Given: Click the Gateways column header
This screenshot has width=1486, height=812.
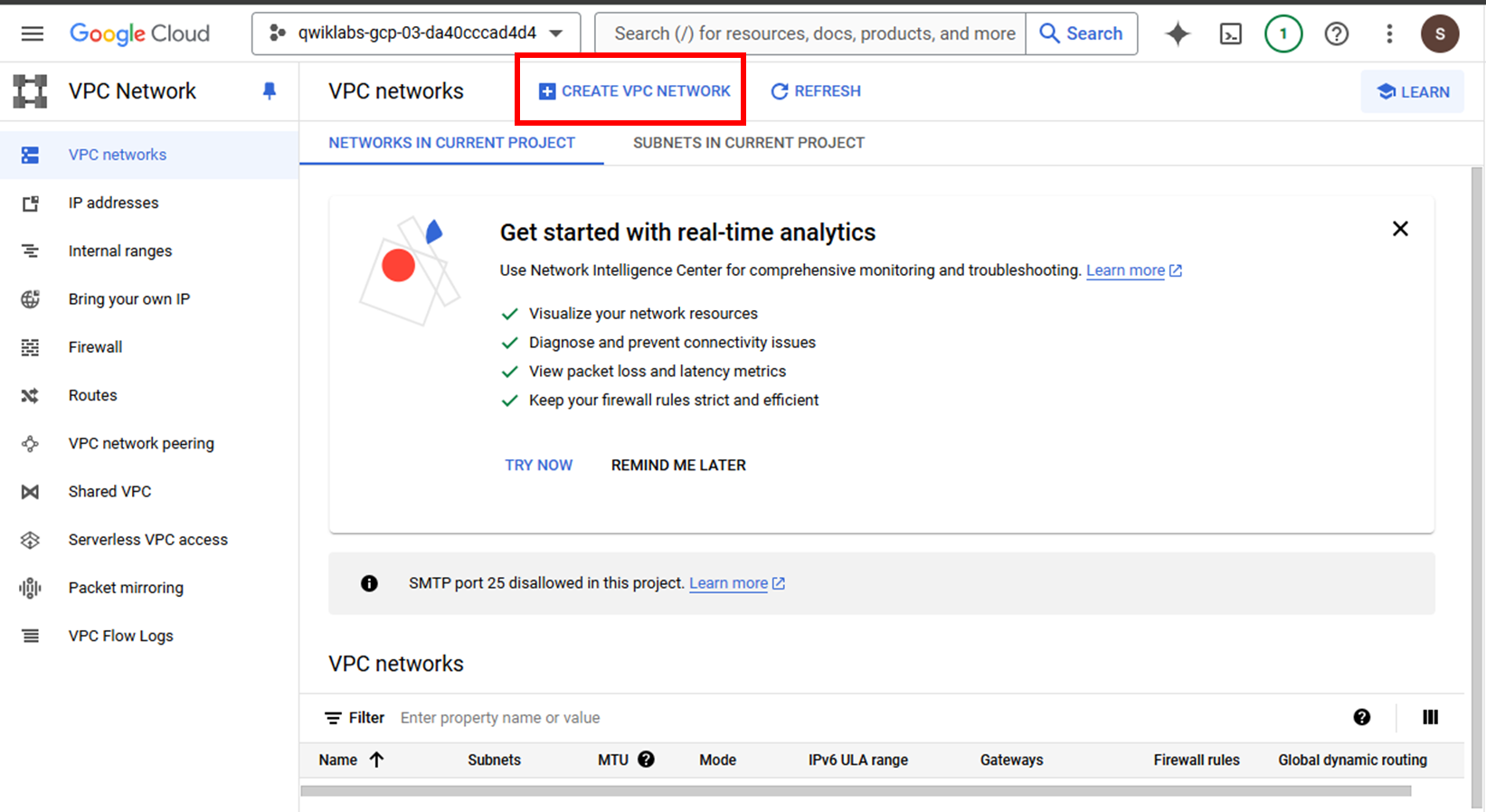Looking at the screenshot, I should [1011, 760].
